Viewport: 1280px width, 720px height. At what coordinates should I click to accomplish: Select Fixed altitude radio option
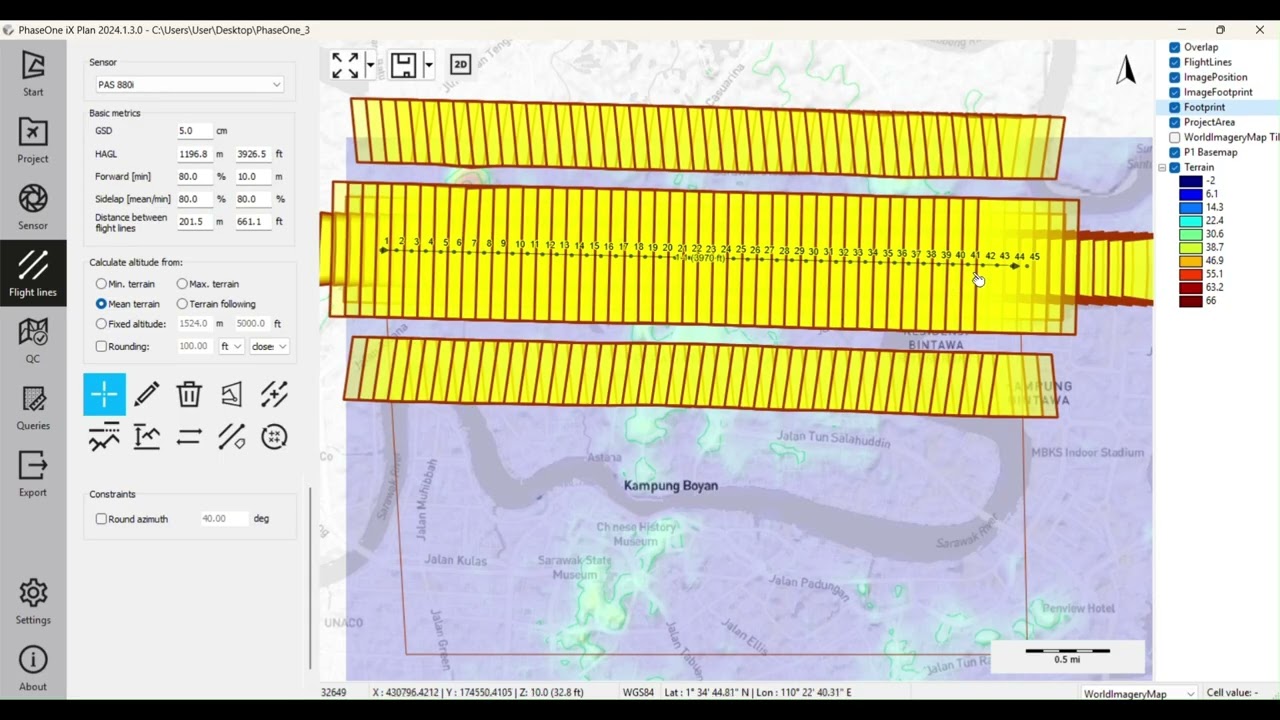pyautogui.click(x=101, y=324)
